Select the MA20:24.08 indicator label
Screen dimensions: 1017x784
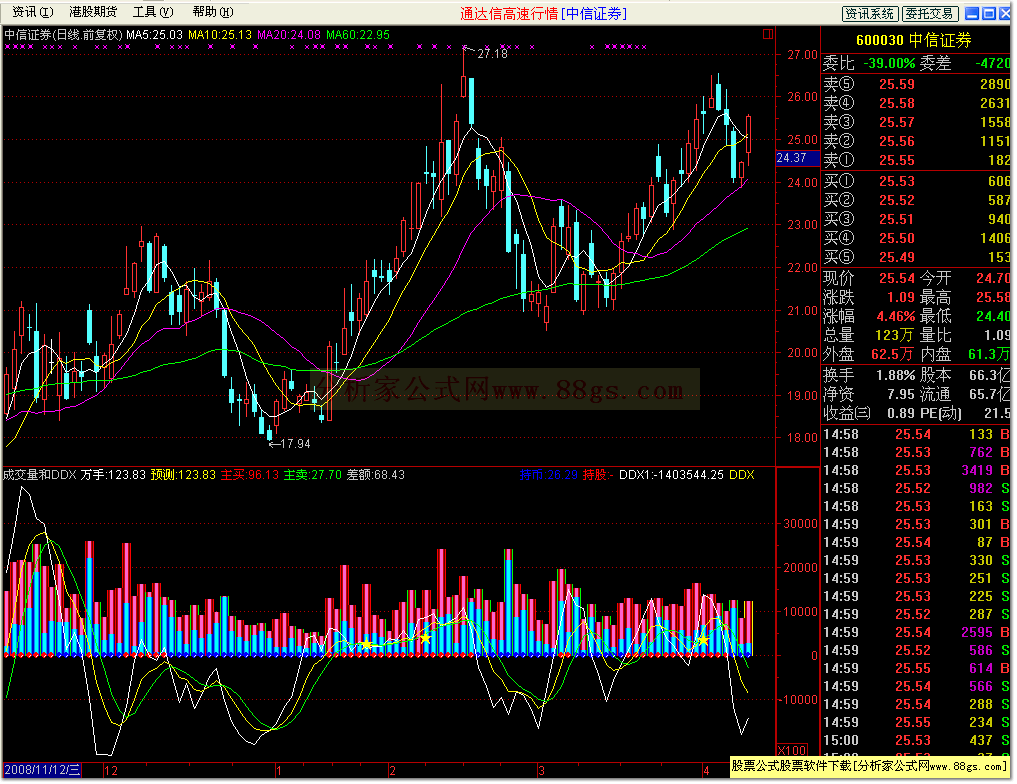289,35
